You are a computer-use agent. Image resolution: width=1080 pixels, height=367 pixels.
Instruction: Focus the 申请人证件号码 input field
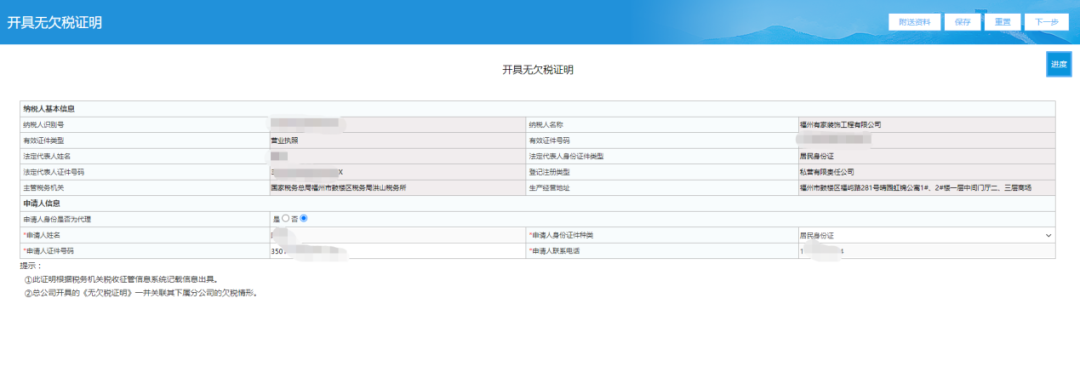(397, 251)
